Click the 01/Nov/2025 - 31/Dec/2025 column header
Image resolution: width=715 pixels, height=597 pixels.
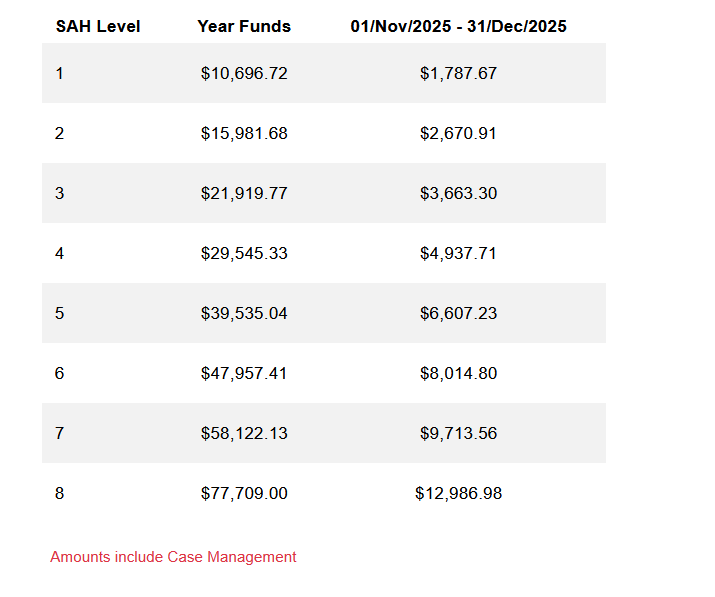tap(458, 27)
